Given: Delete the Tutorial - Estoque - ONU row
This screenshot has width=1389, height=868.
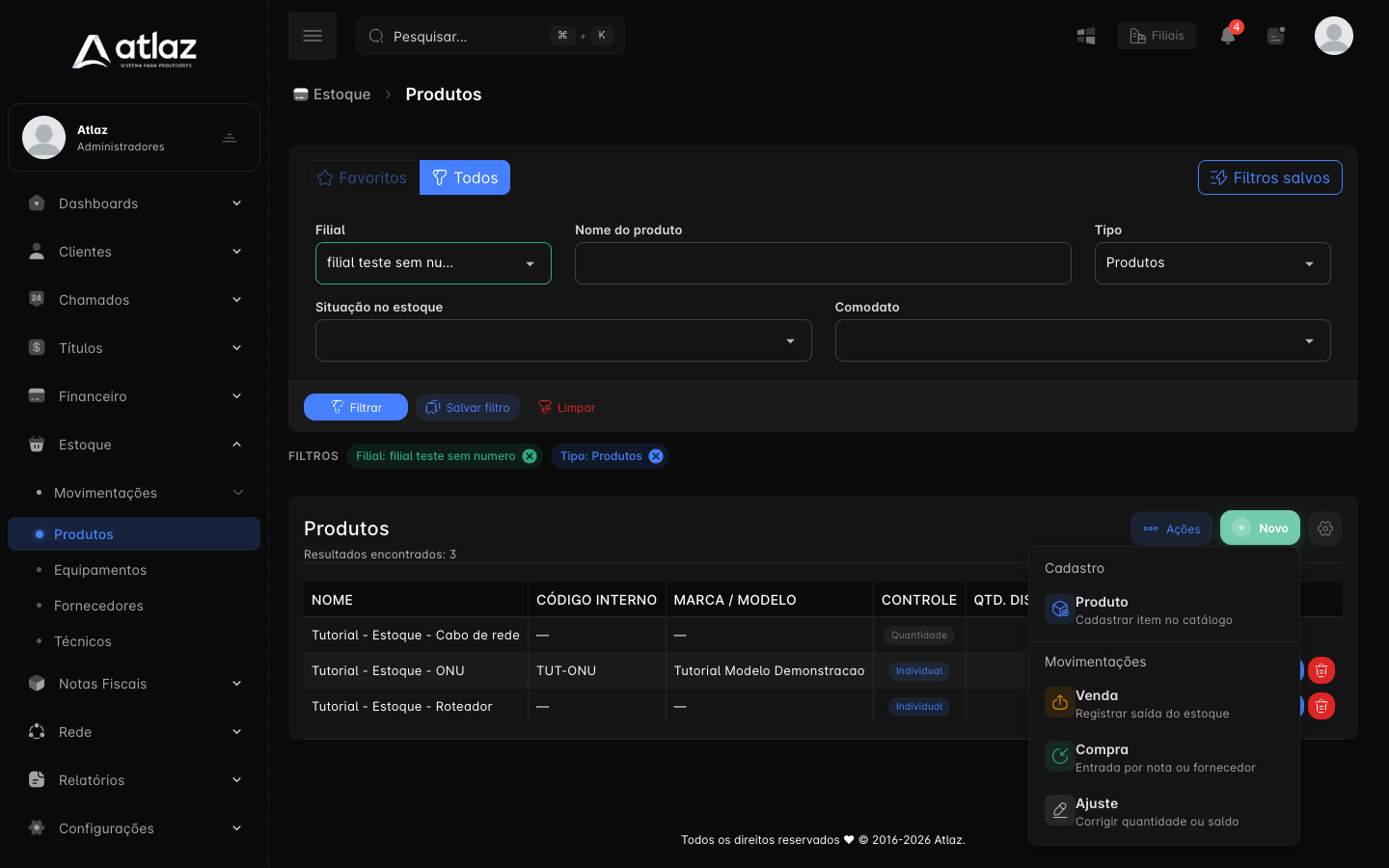Looking at the screenshot, I should point(1321,670).
